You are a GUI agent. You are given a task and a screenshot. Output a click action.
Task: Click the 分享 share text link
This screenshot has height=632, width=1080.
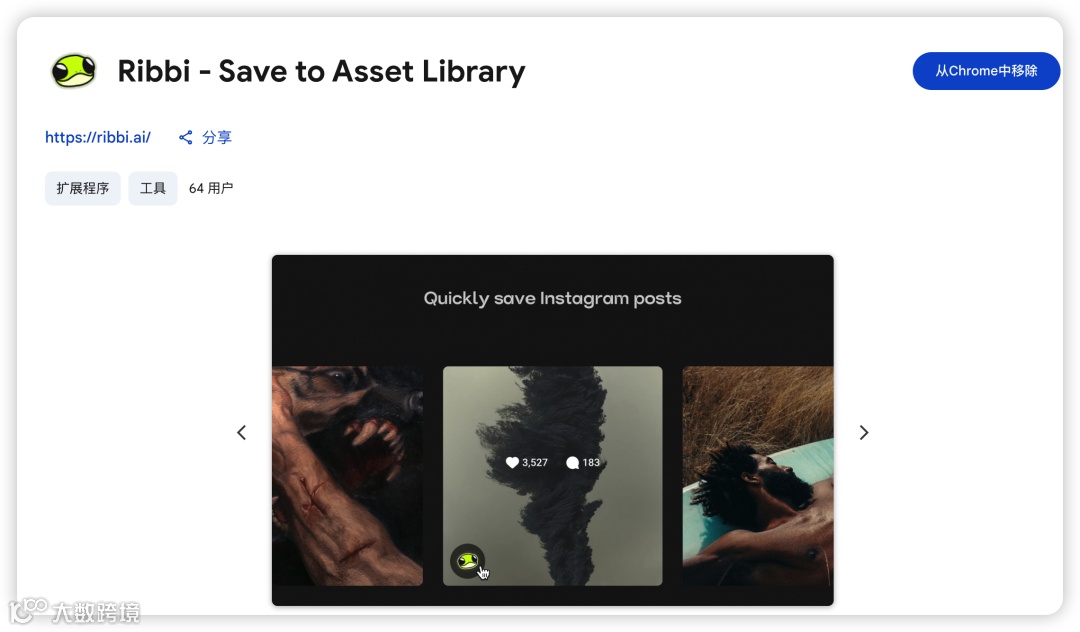(x=216, y=138)
